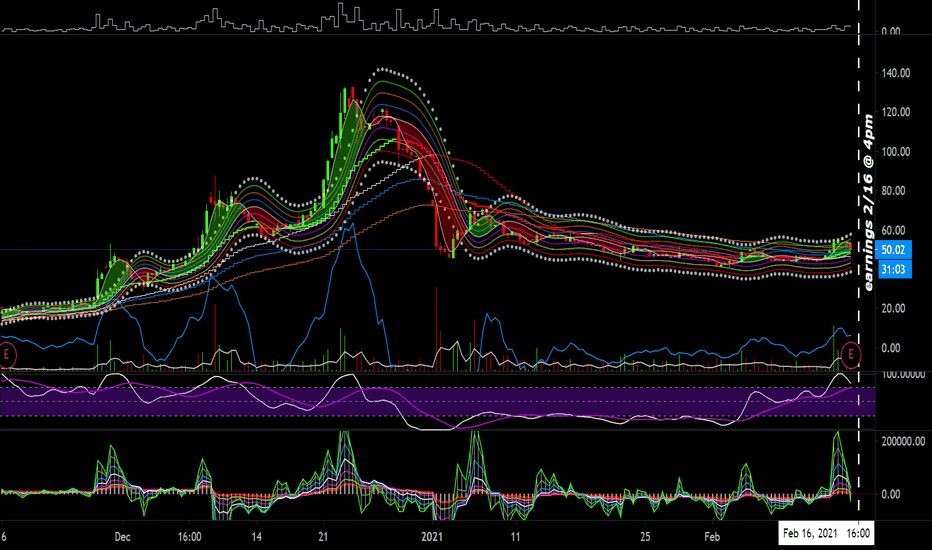The width and height of the screenshot is (932, 550).
Task: Click the Dec label on time axis
Action: [x=122, y=537]
